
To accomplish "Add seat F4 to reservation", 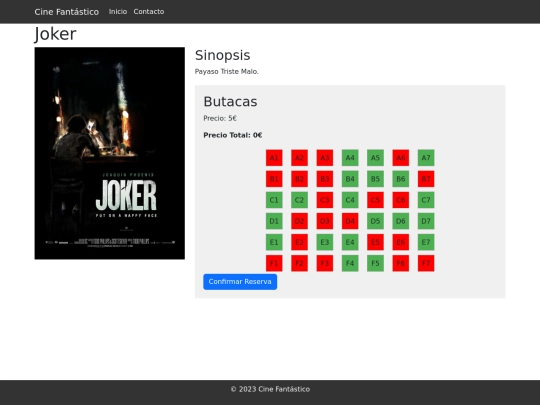I will pyautogui.click(x=350, y=263).
